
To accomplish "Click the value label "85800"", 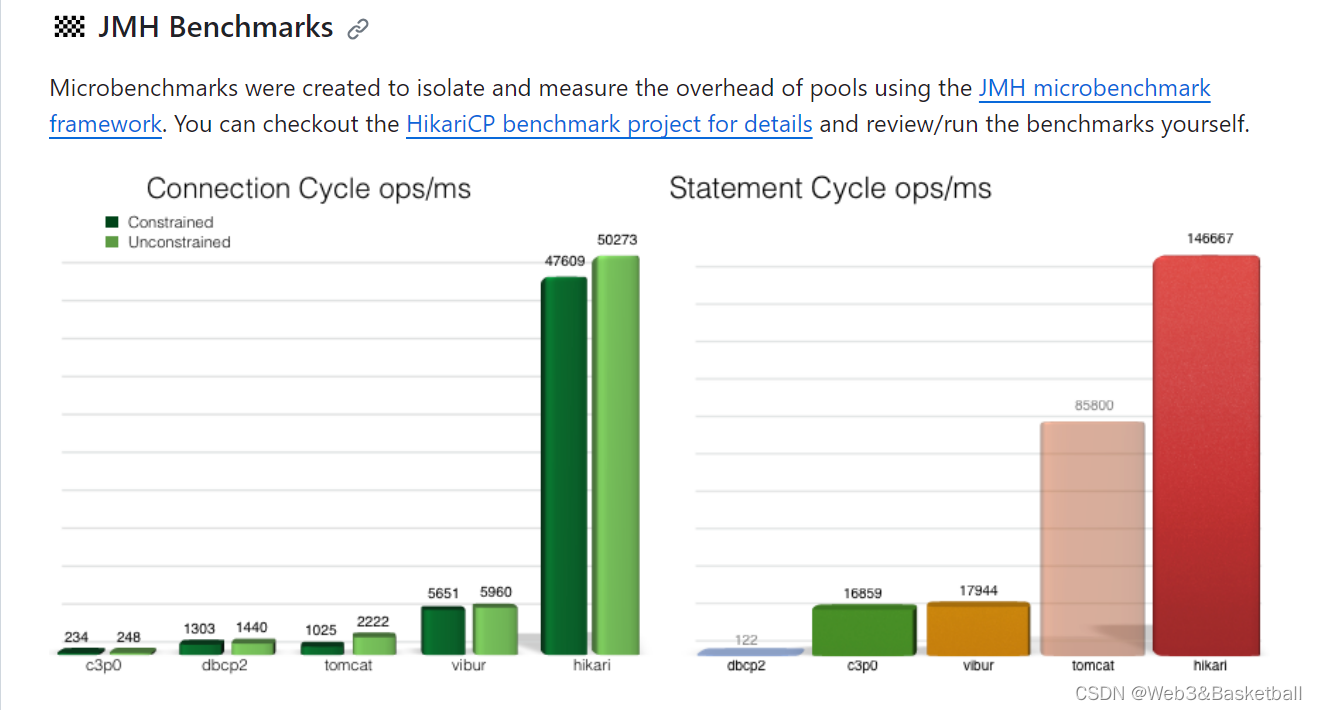I will pyautogui.click(x=1093, y=405).
